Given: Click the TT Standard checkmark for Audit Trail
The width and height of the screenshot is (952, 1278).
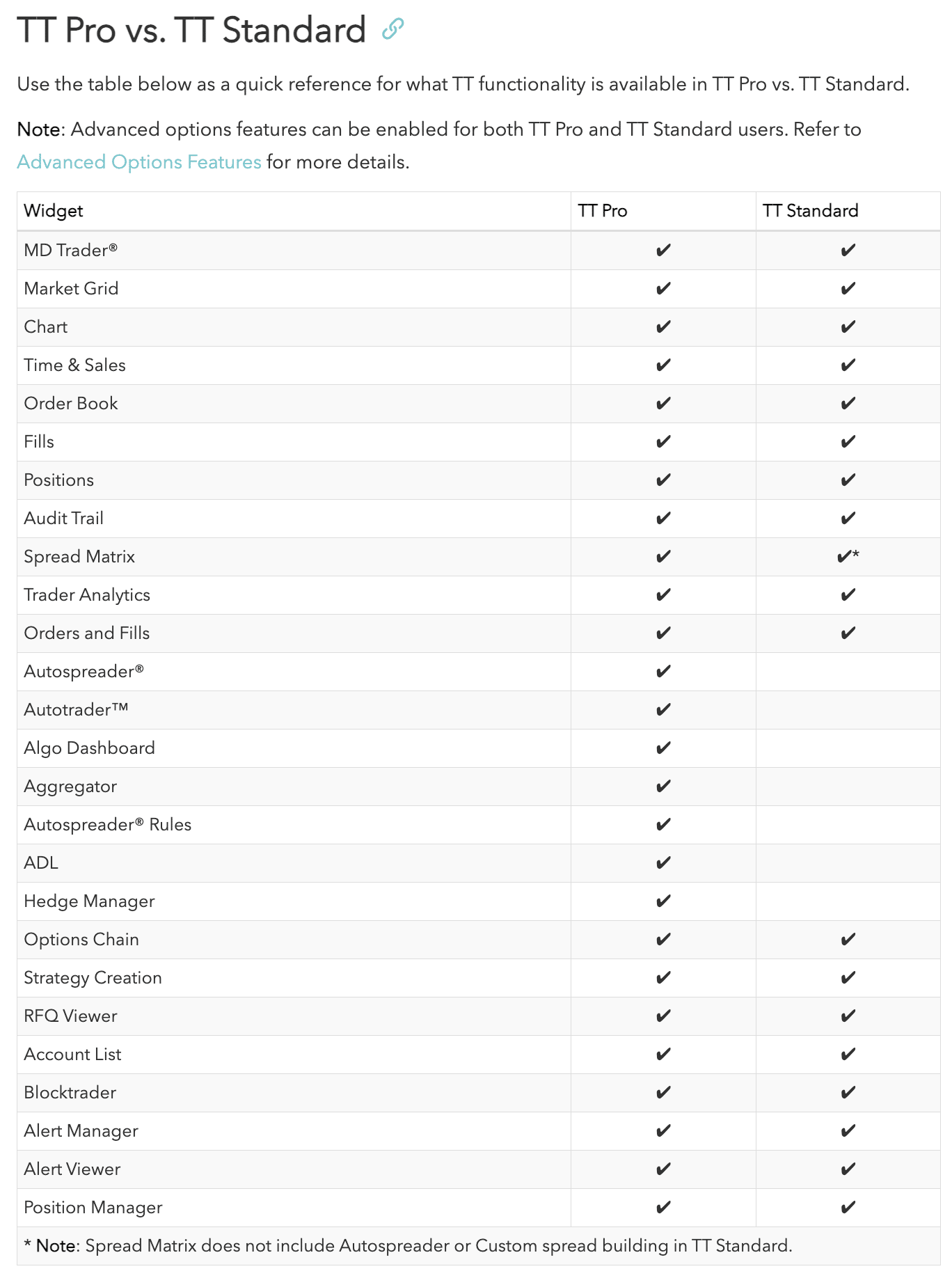Looking at the screenshot, I should [x=848, y=519].
